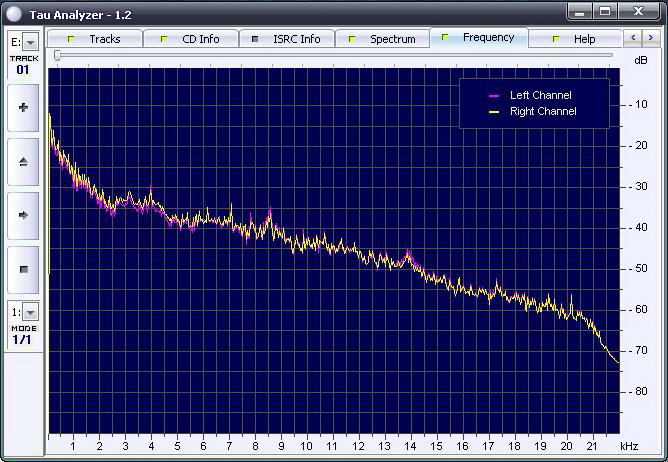Viewport: 668px width, 462px height.
Task: Expand the mode selection dropdown
Action: [x=30, y=312]
